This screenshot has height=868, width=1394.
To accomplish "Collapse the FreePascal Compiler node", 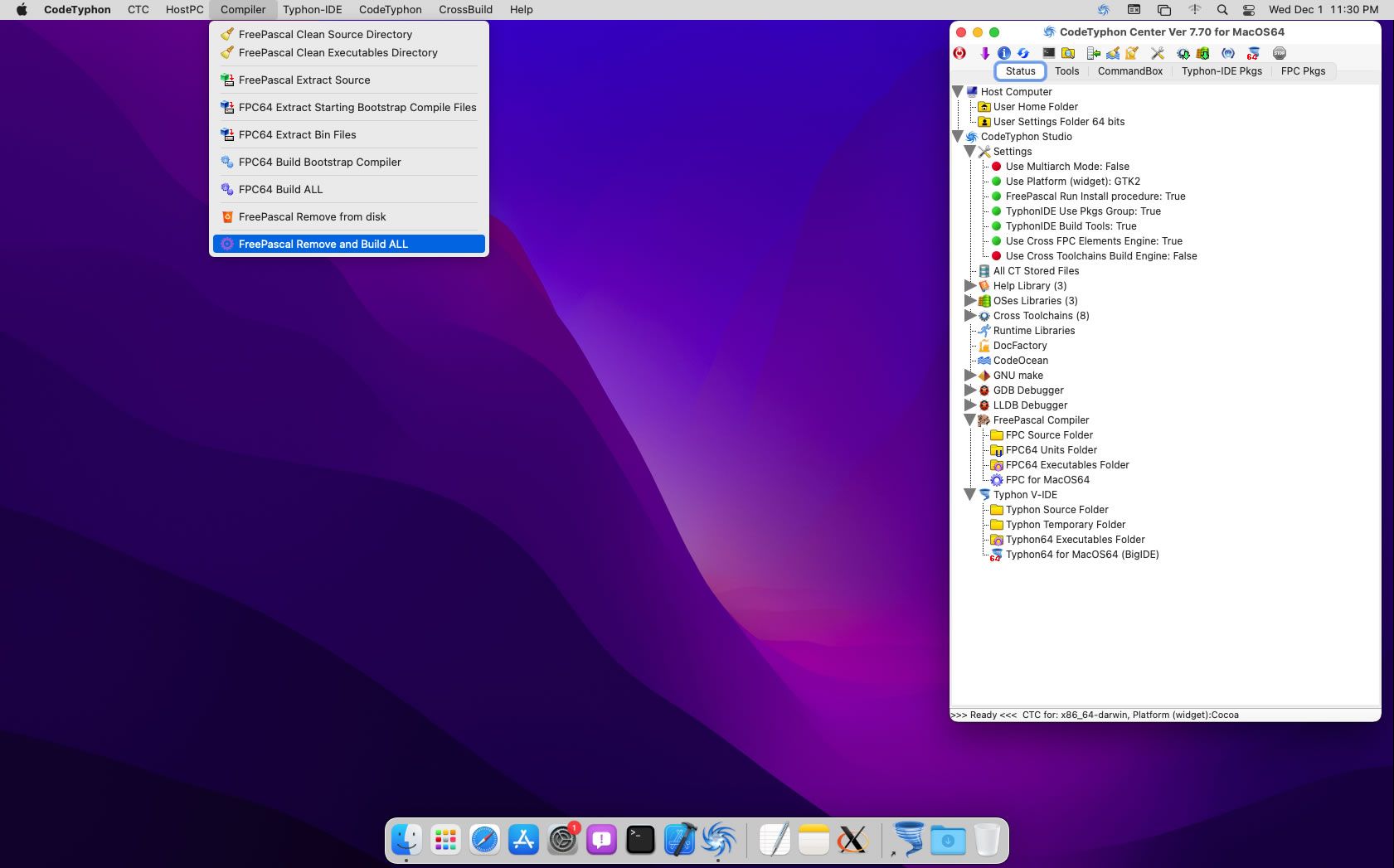I will pyautogui.click(x=970, y=419).
